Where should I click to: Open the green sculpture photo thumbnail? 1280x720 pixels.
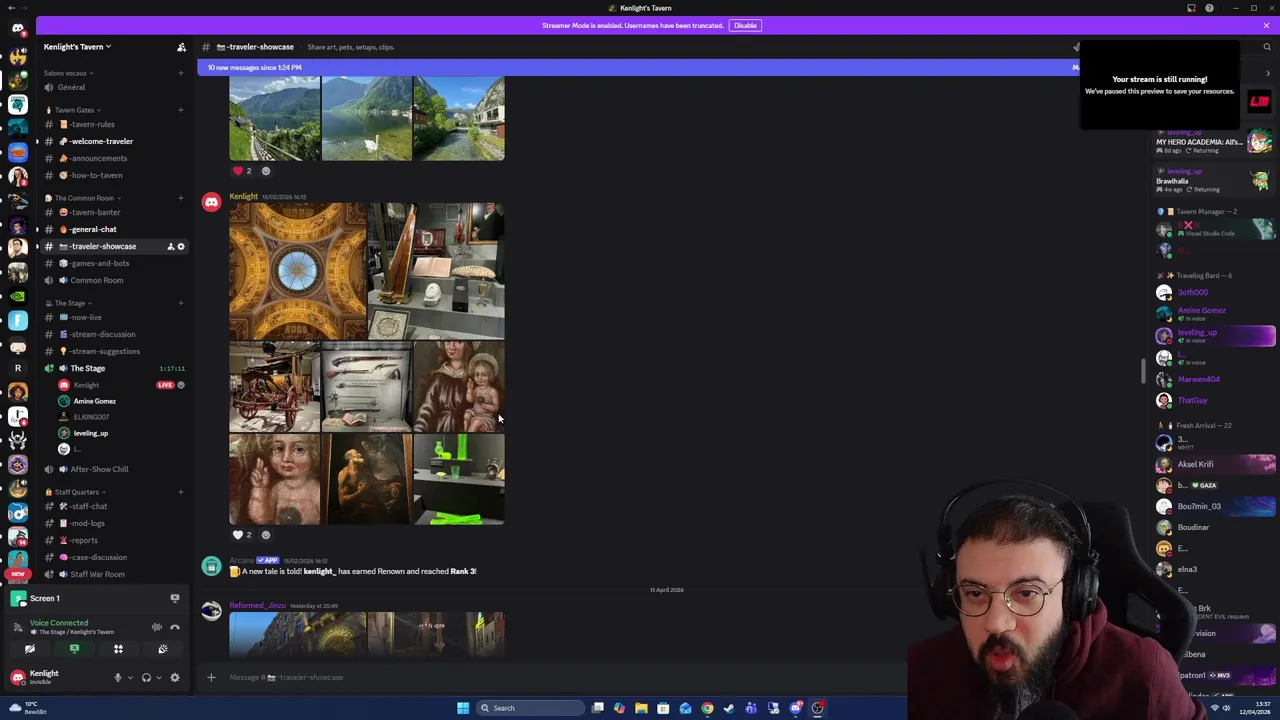[459, 480]
